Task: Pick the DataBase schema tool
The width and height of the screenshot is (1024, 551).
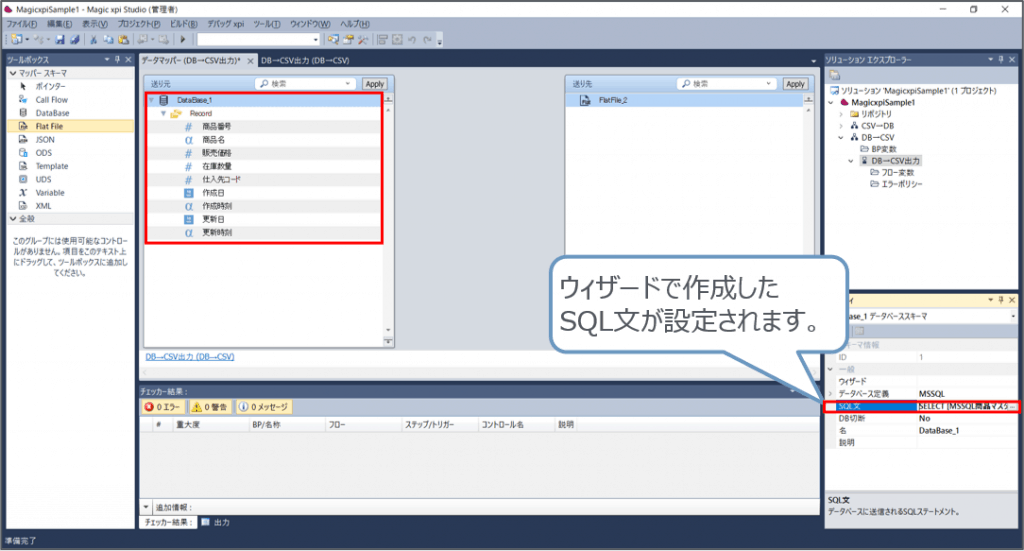Action: pyautogui.click(x=52, y=113)
